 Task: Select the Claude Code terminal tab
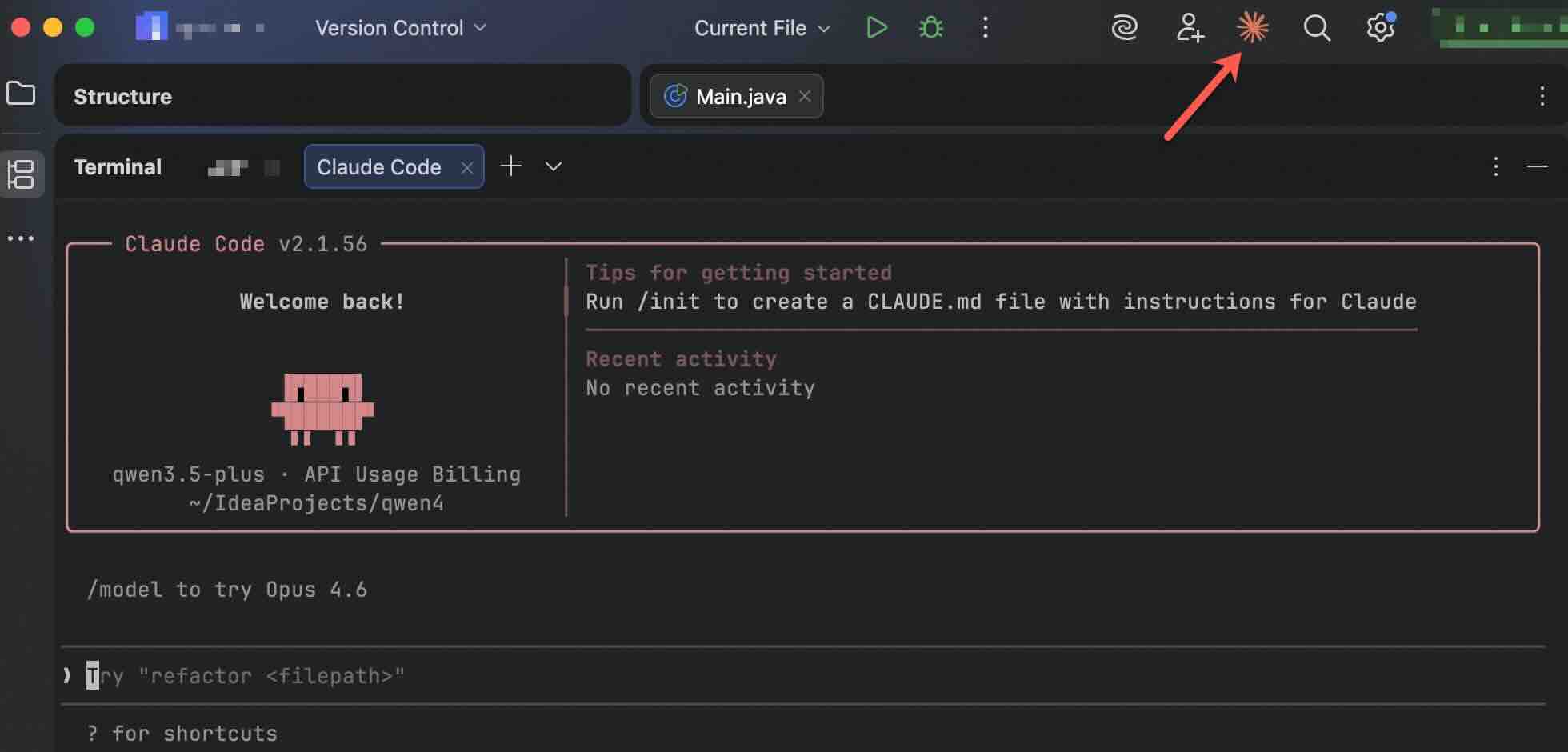pyautogui.click(x=378, y=166)
